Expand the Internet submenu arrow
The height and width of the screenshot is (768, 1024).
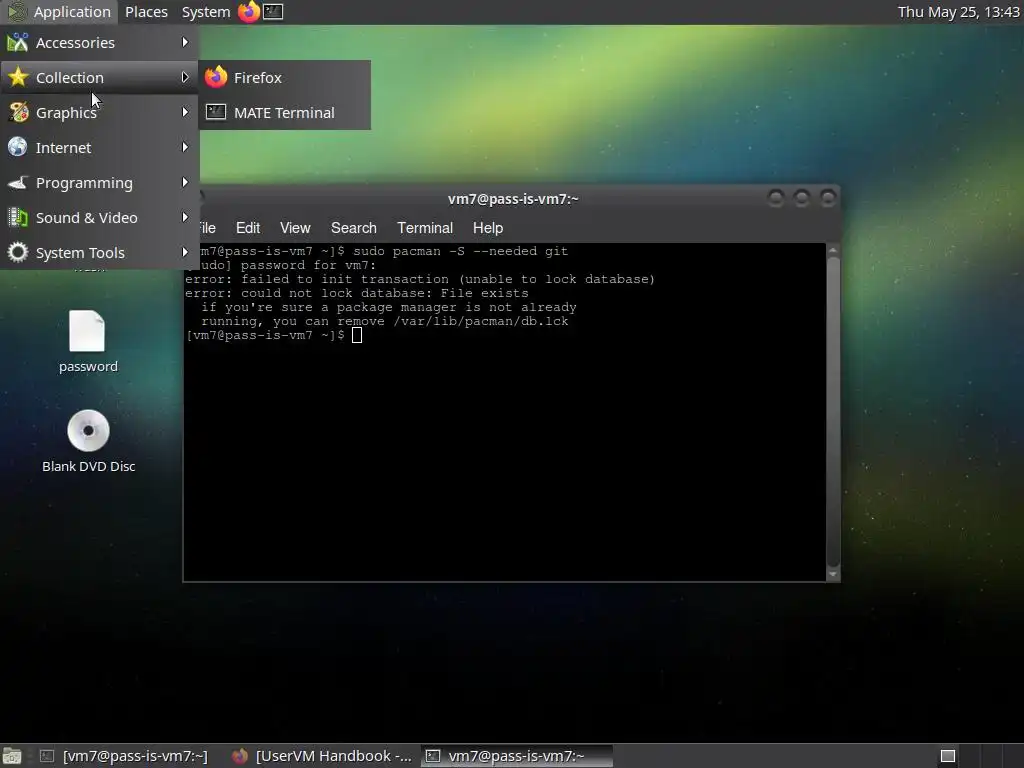coord(185,147)
